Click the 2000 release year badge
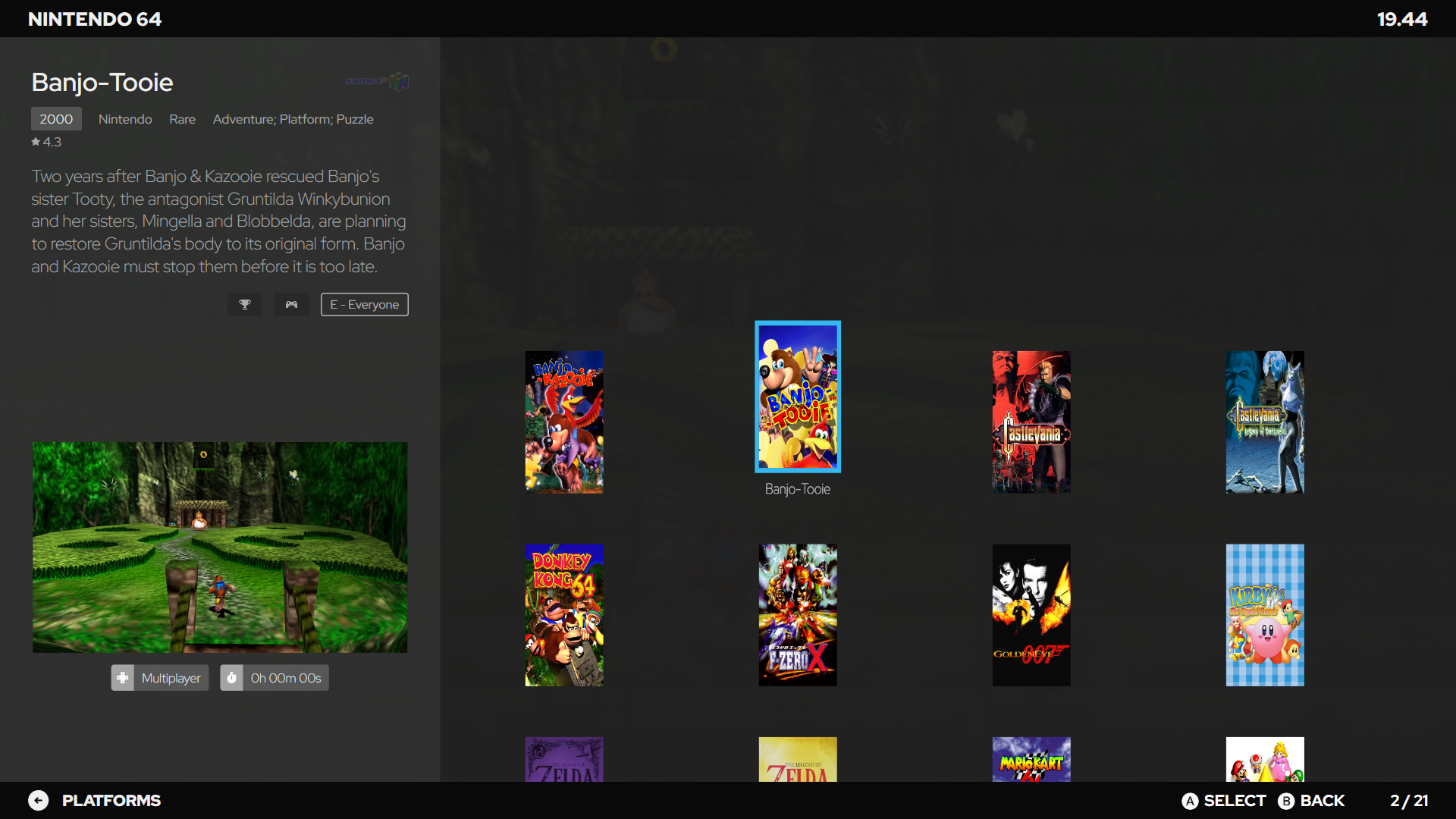 (56, 119)
